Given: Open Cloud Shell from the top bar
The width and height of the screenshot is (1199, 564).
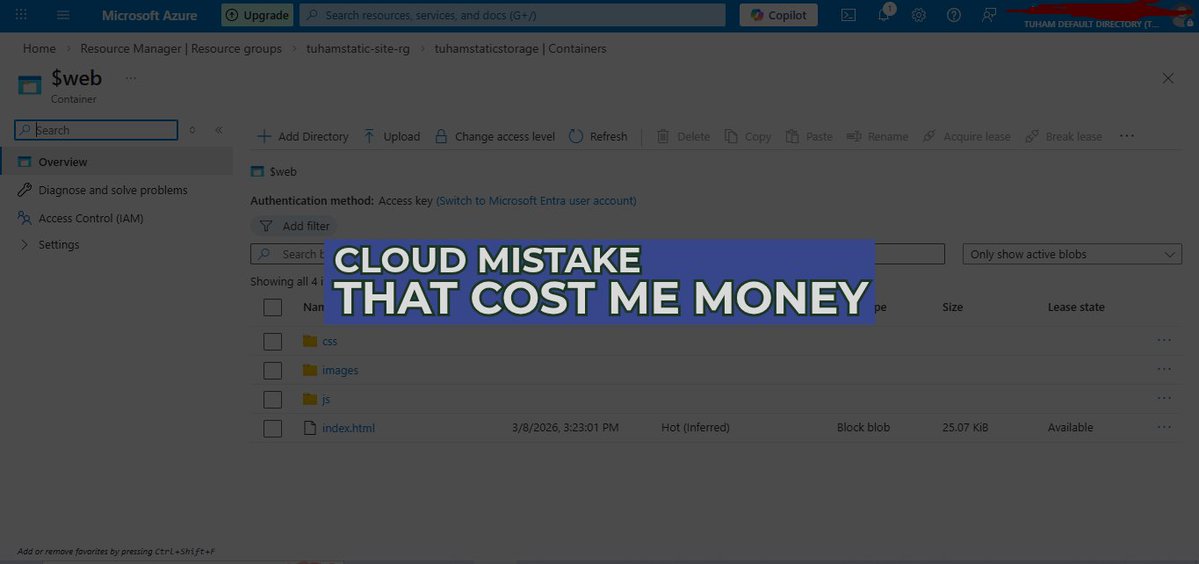Looking at the screenshot, I should point(848,15).
